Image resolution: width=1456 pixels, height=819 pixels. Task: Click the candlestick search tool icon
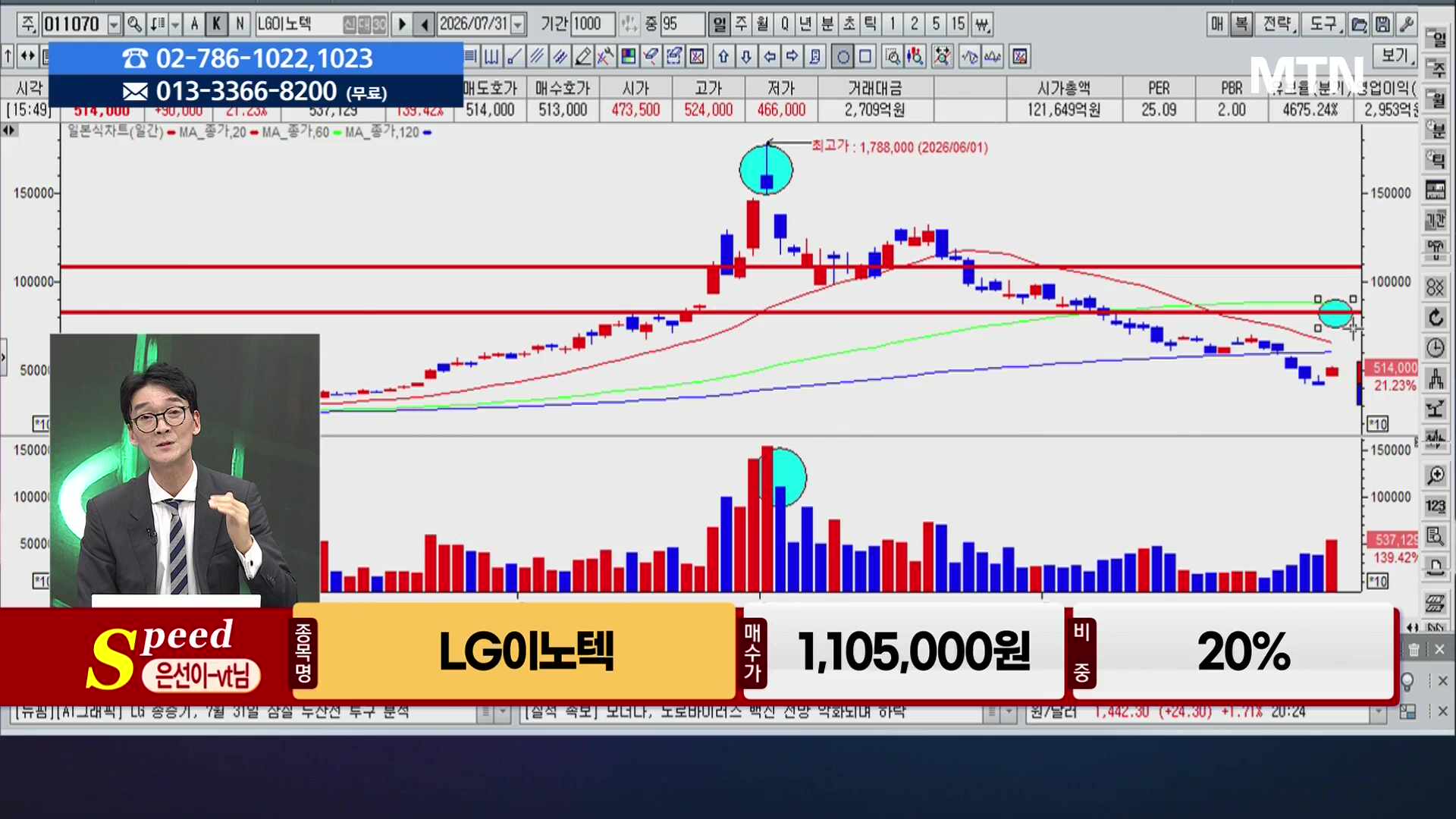coord(915,56)
